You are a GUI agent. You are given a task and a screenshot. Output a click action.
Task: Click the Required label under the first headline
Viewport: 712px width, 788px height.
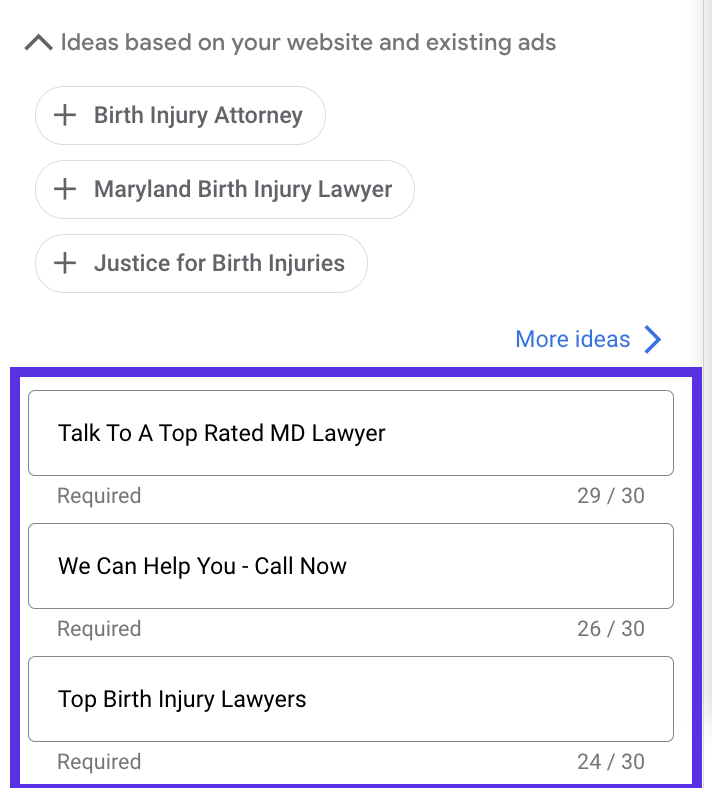99,496
